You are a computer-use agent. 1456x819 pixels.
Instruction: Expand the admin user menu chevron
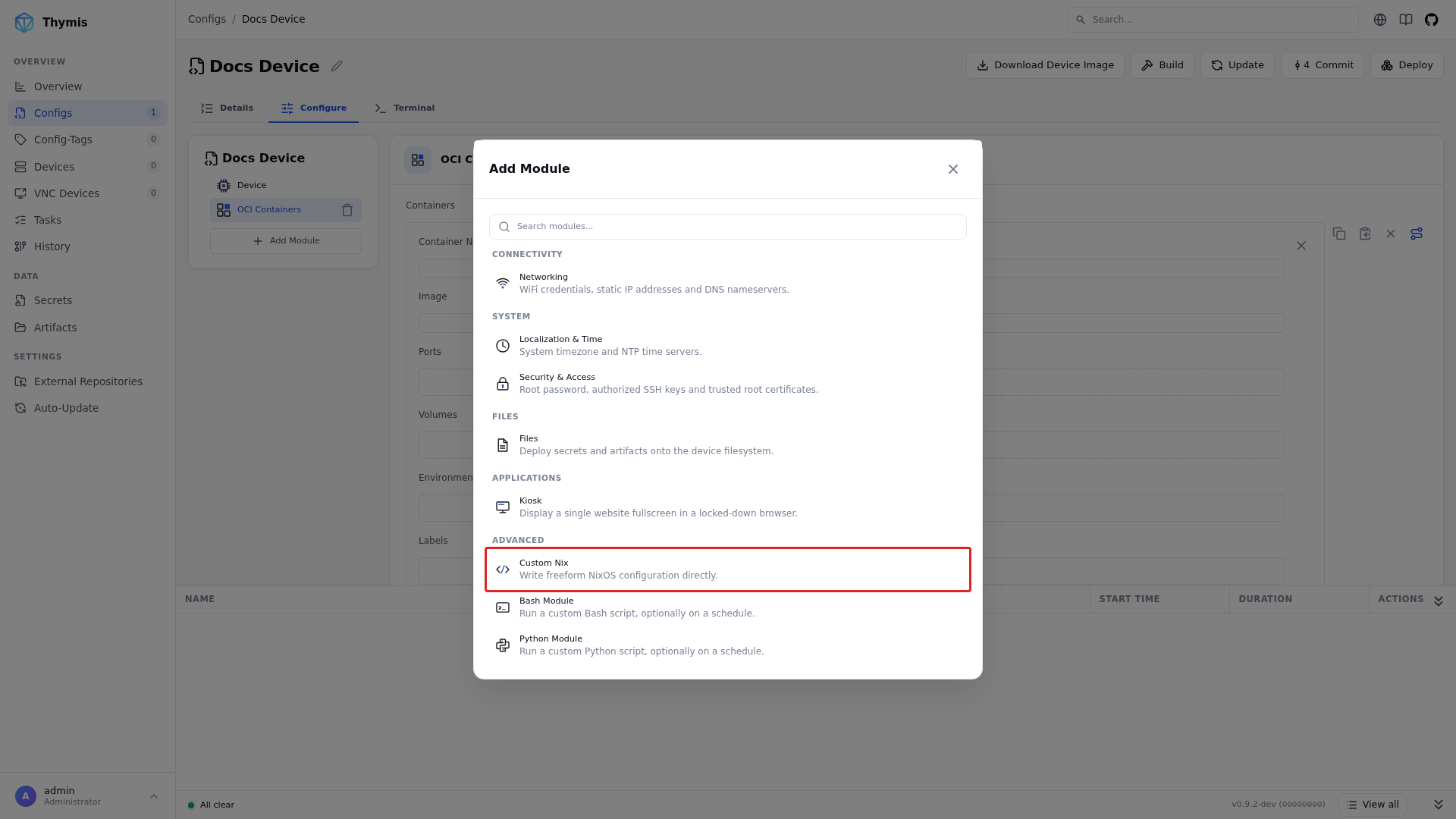click(x=154, y=796)
